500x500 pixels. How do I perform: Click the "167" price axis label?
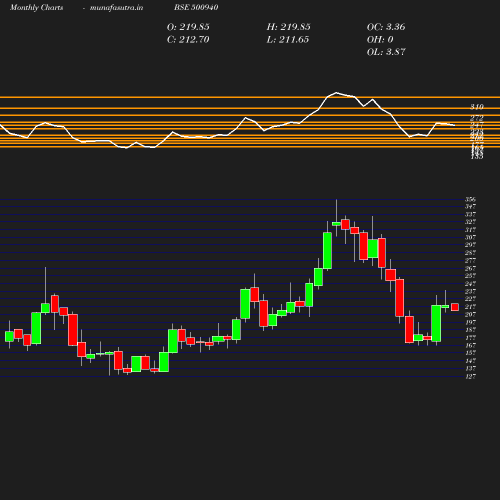pos(470,345)
